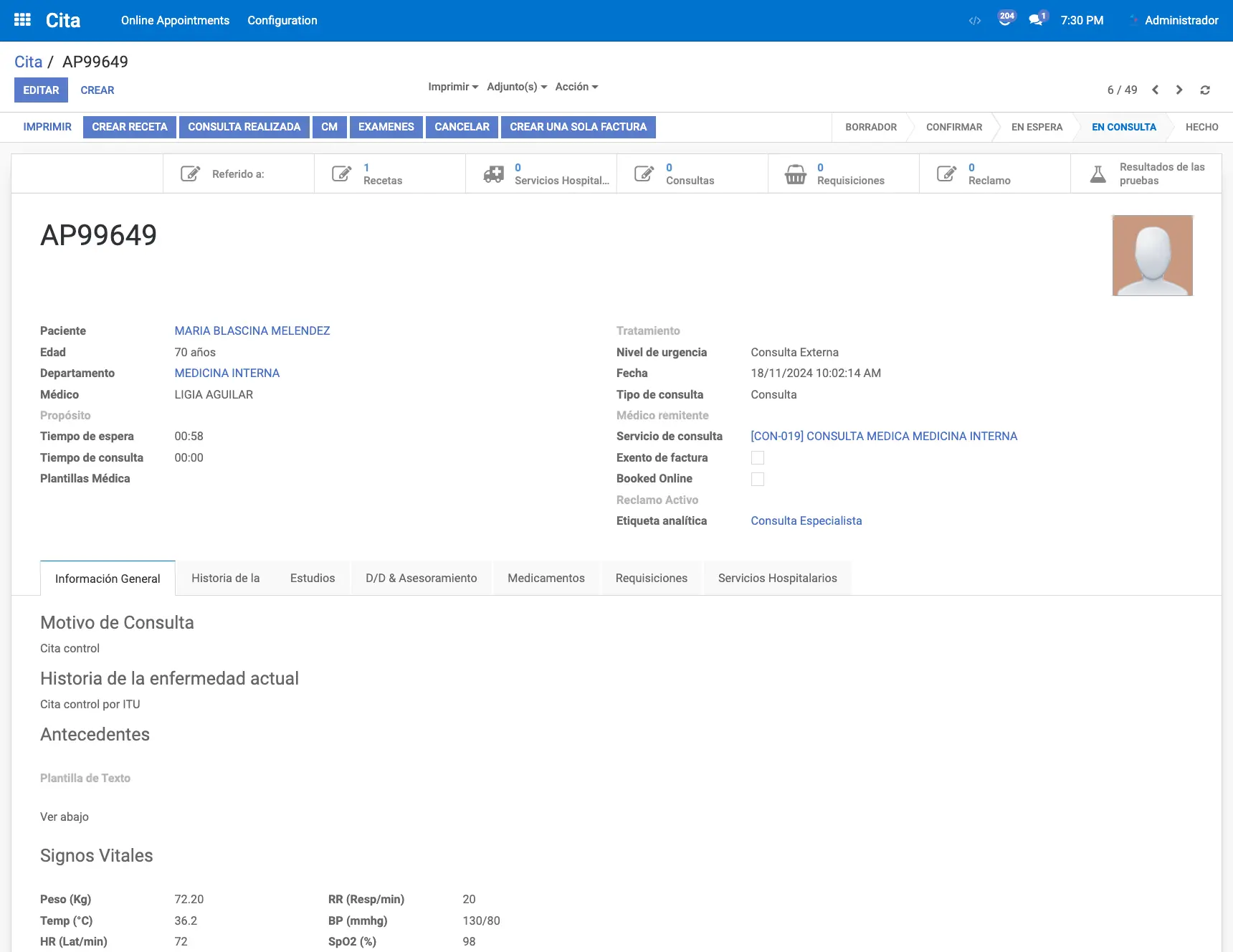Click the CREAR RECETA button
This screenshot has height=952, width=1233.
[x=130, y=127]
